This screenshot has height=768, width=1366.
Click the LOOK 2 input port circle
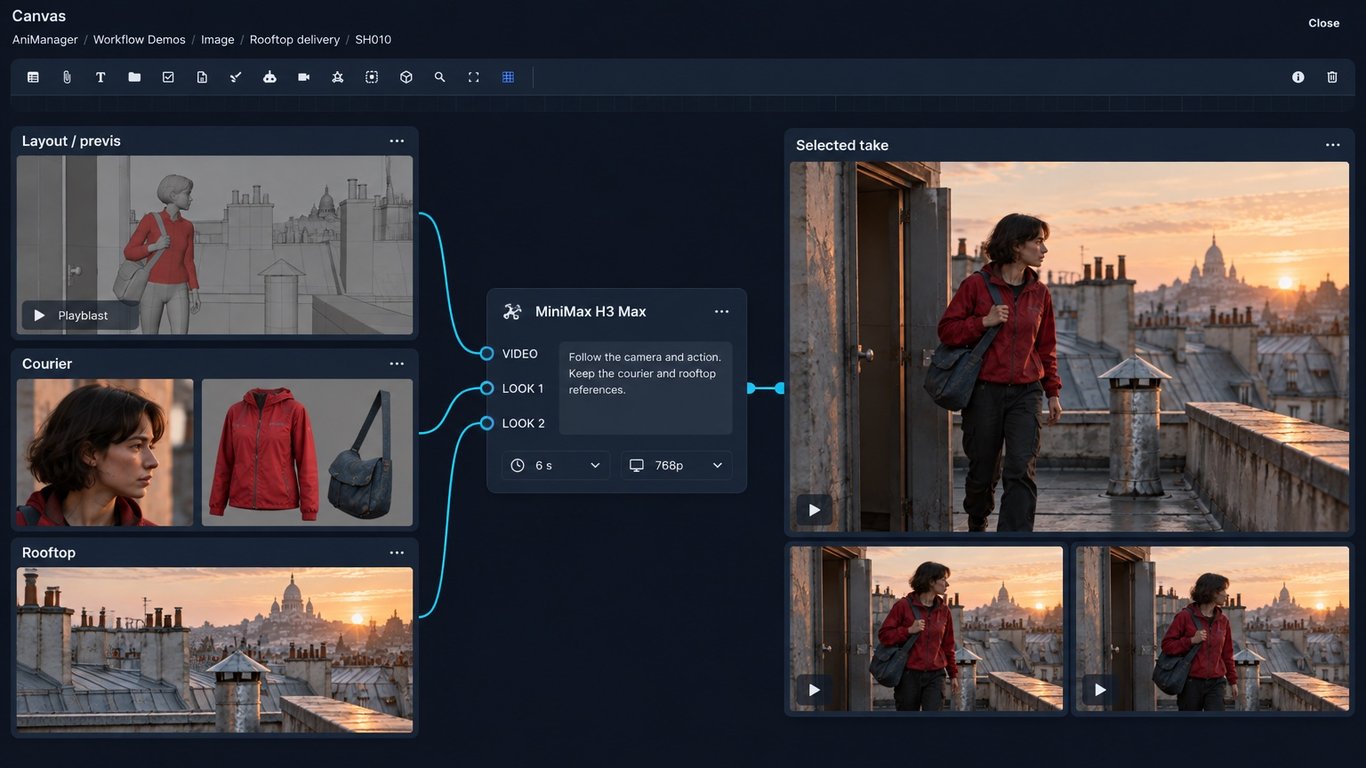[487, 423]
